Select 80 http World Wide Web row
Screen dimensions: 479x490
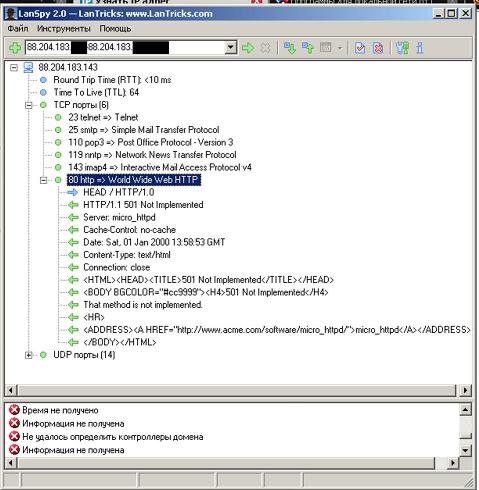[x=134, y=180]
